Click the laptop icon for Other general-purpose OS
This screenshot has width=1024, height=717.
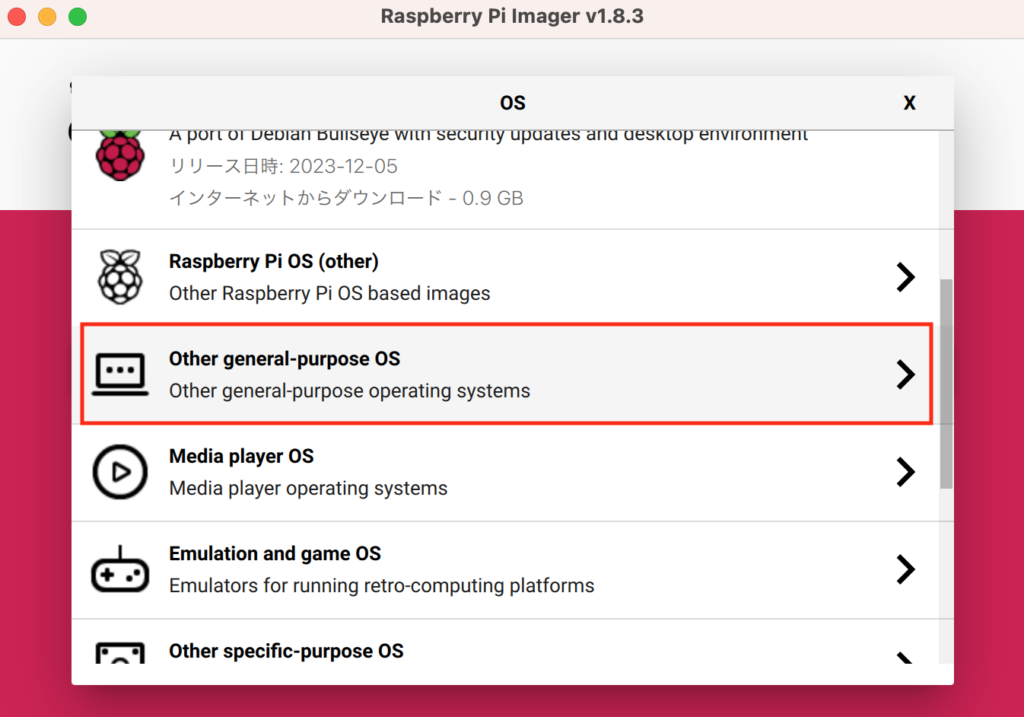pyautogui.click(x=120, y=374)
